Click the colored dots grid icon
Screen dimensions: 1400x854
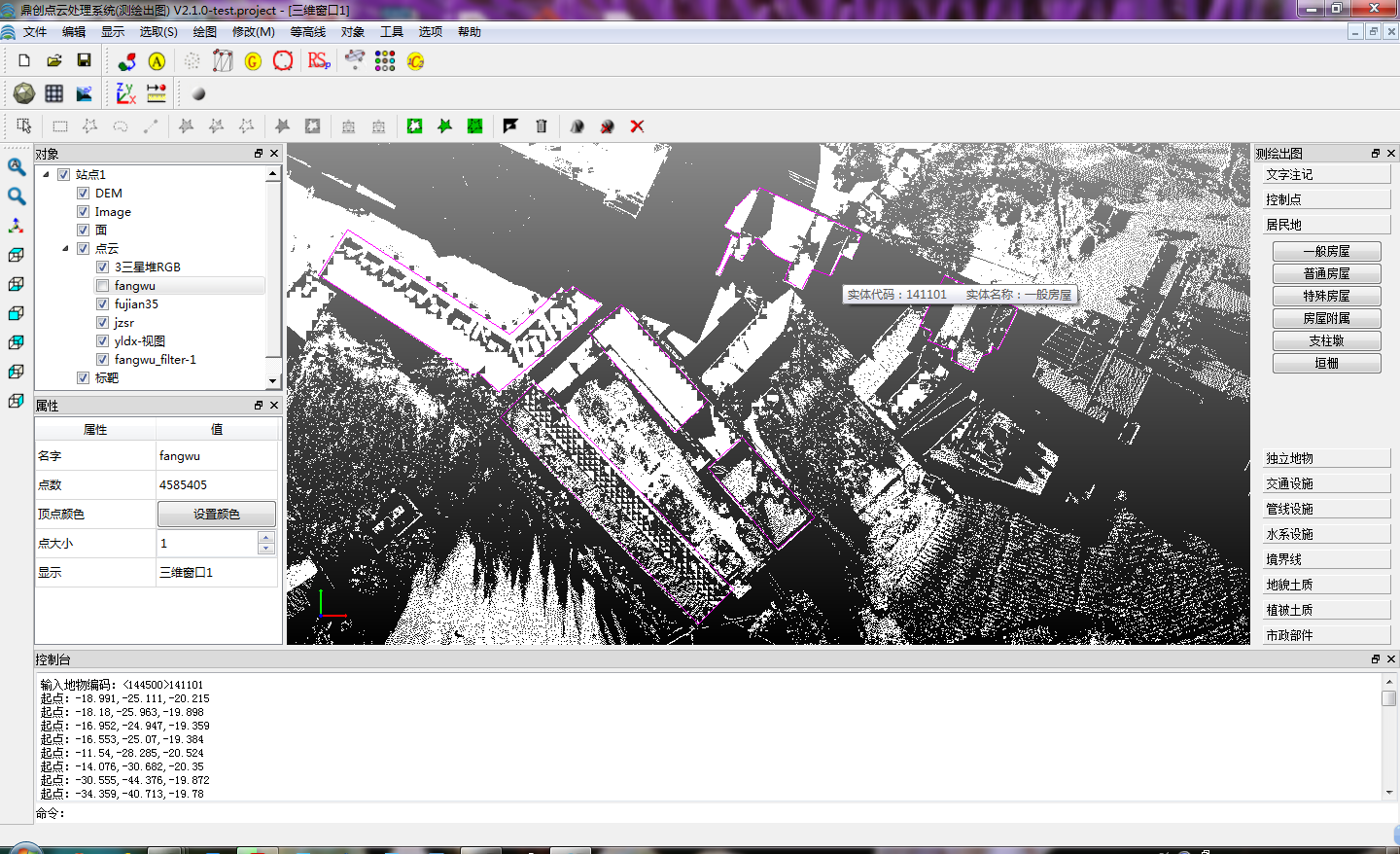point(385,60)
